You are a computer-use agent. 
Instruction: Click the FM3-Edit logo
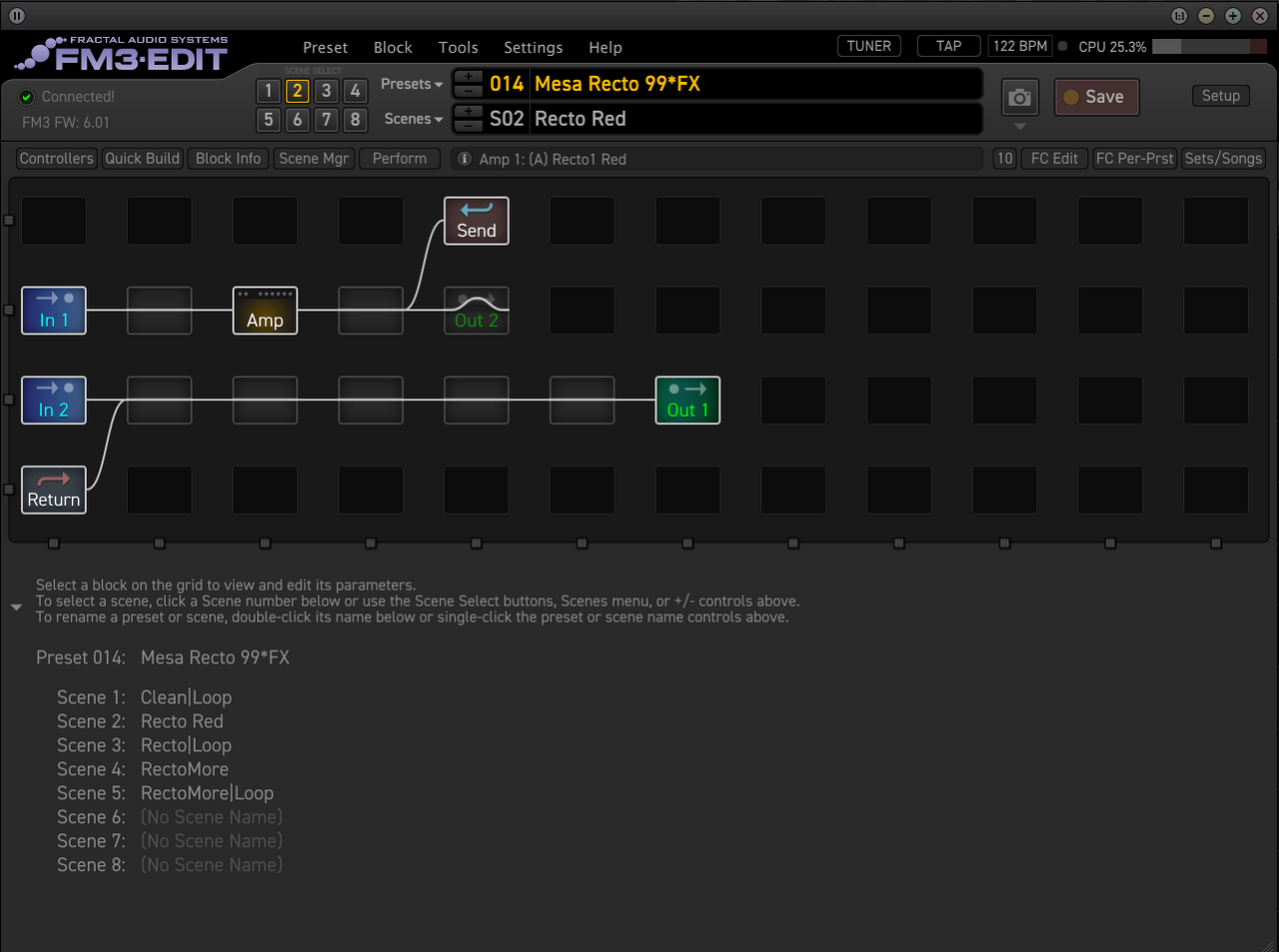[122, 54]
